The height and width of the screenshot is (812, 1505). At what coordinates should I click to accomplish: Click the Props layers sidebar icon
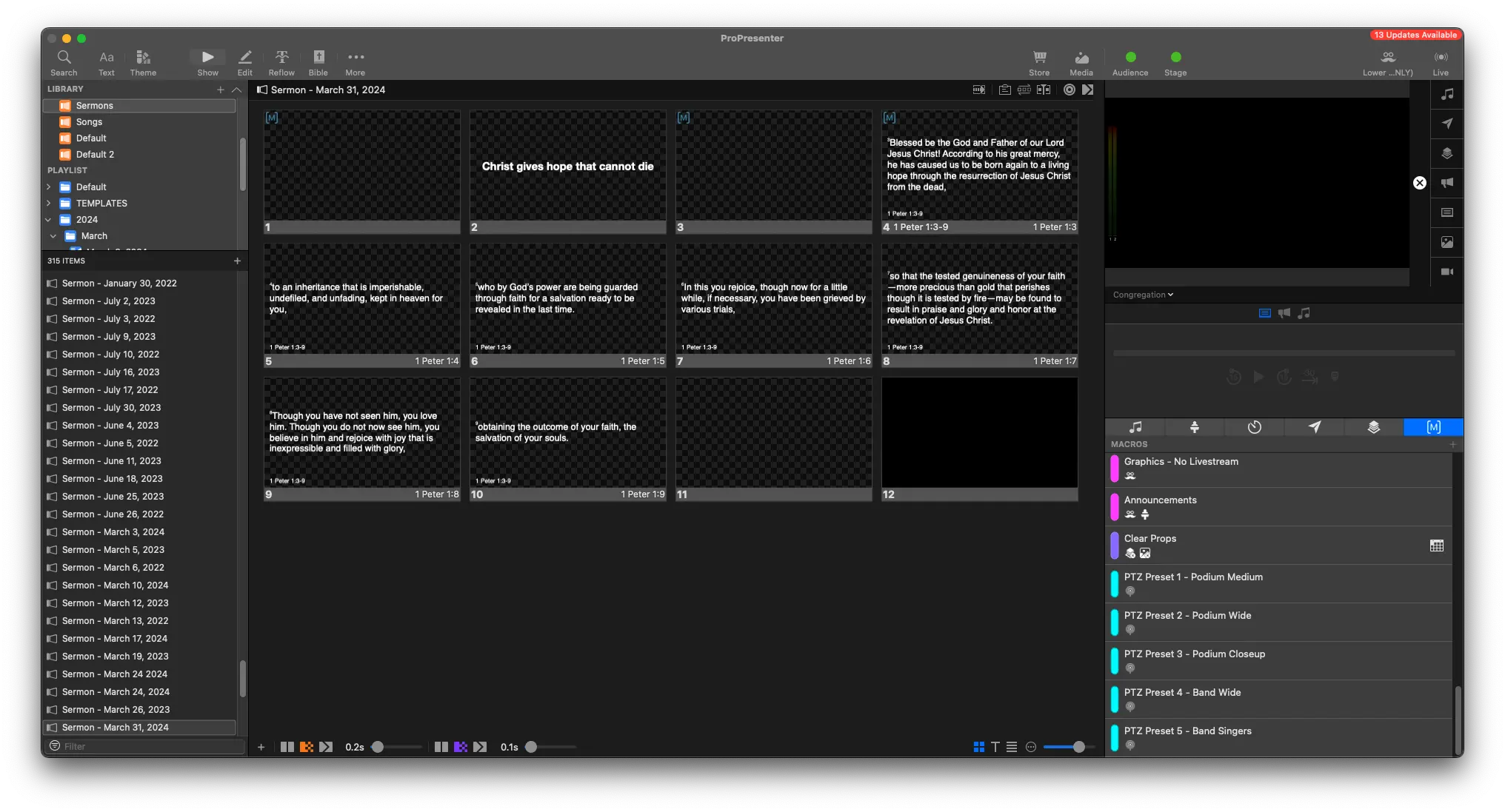click(1446, 153)
